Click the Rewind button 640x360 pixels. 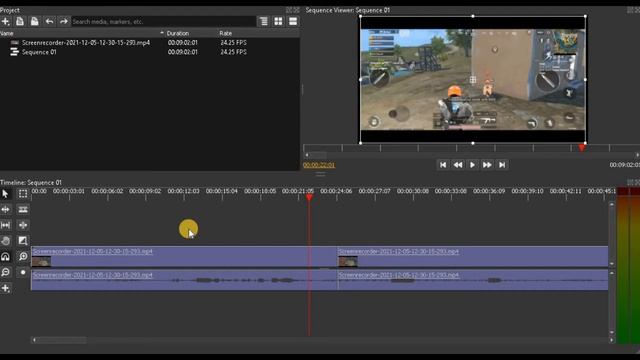tap(458, 164)
